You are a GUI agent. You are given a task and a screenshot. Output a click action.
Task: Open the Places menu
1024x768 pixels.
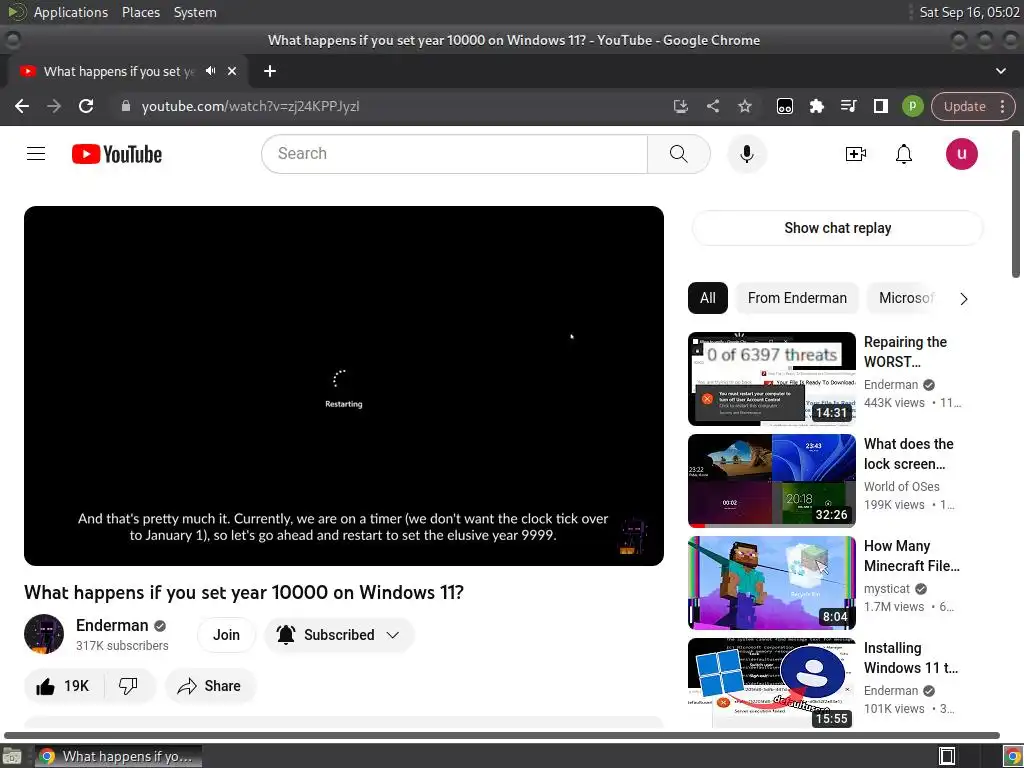pos(140,12)
